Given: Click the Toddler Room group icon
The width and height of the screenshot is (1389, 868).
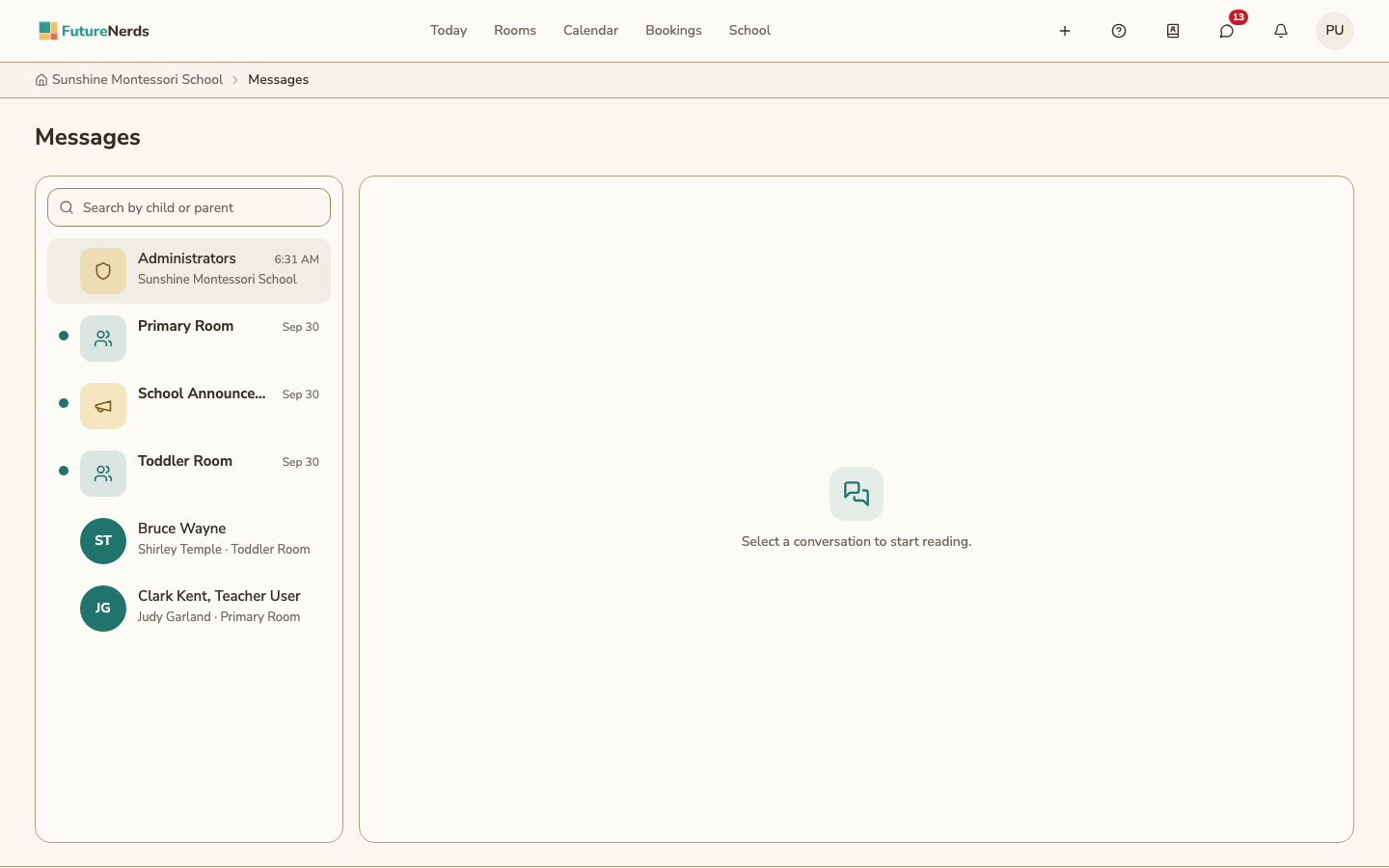Looking at the screenshot, I should (103, 474).
